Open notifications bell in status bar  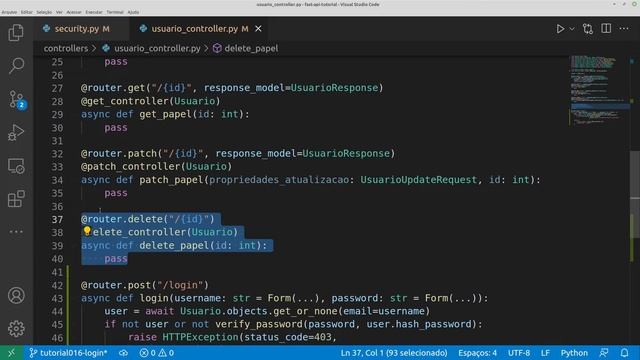pyautogui.click(x=624, y=353)
